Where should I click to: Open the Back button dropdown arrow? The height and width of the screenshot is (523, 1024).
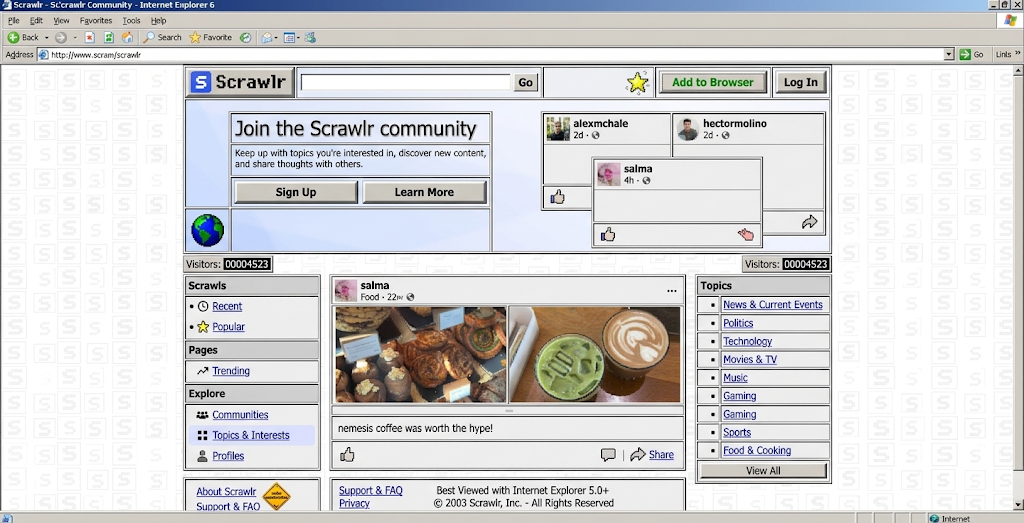tap(46, 38)
